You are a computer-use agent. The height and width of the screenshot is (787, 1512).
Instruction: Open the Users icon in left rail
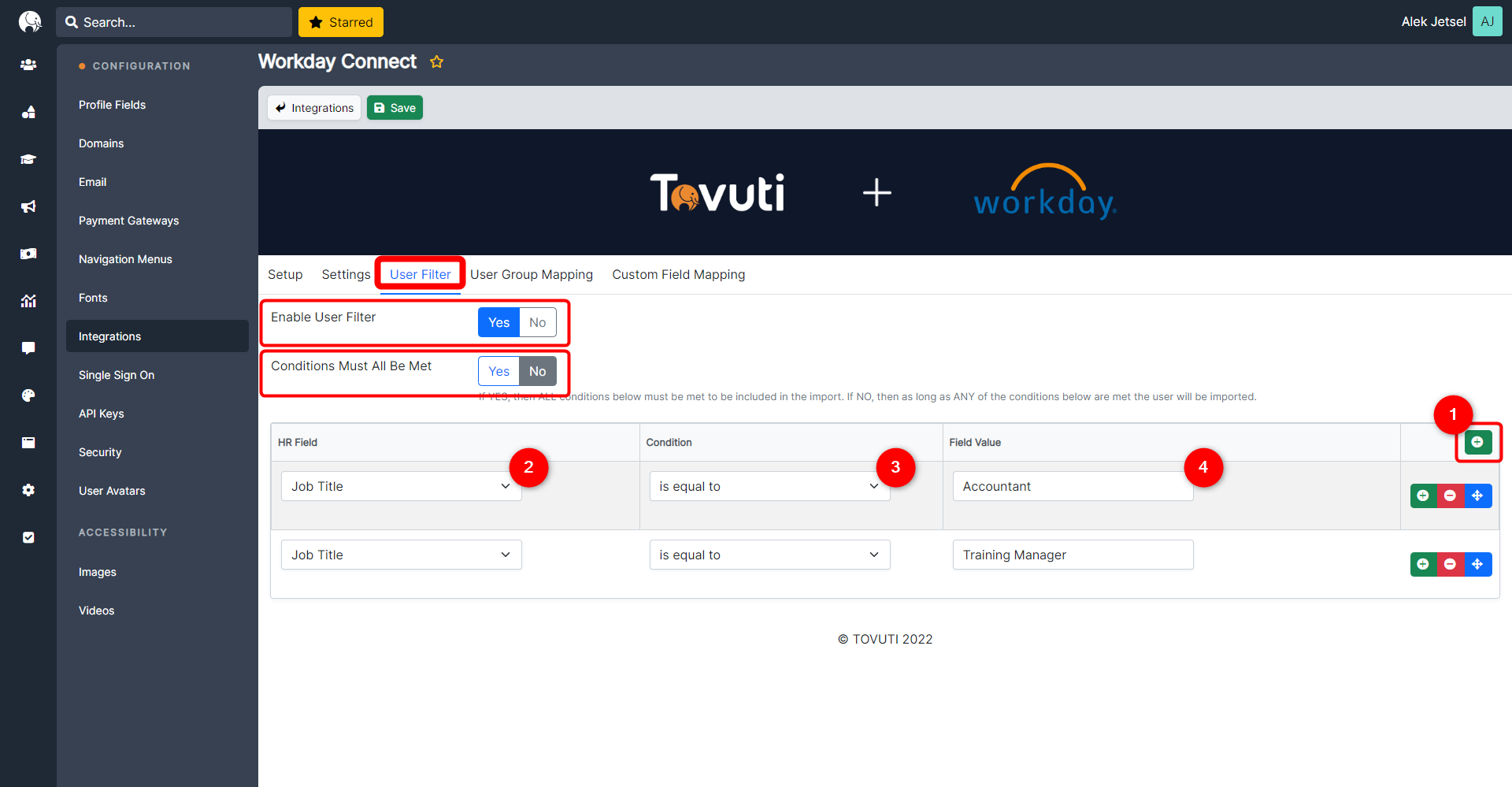[28, 65]
